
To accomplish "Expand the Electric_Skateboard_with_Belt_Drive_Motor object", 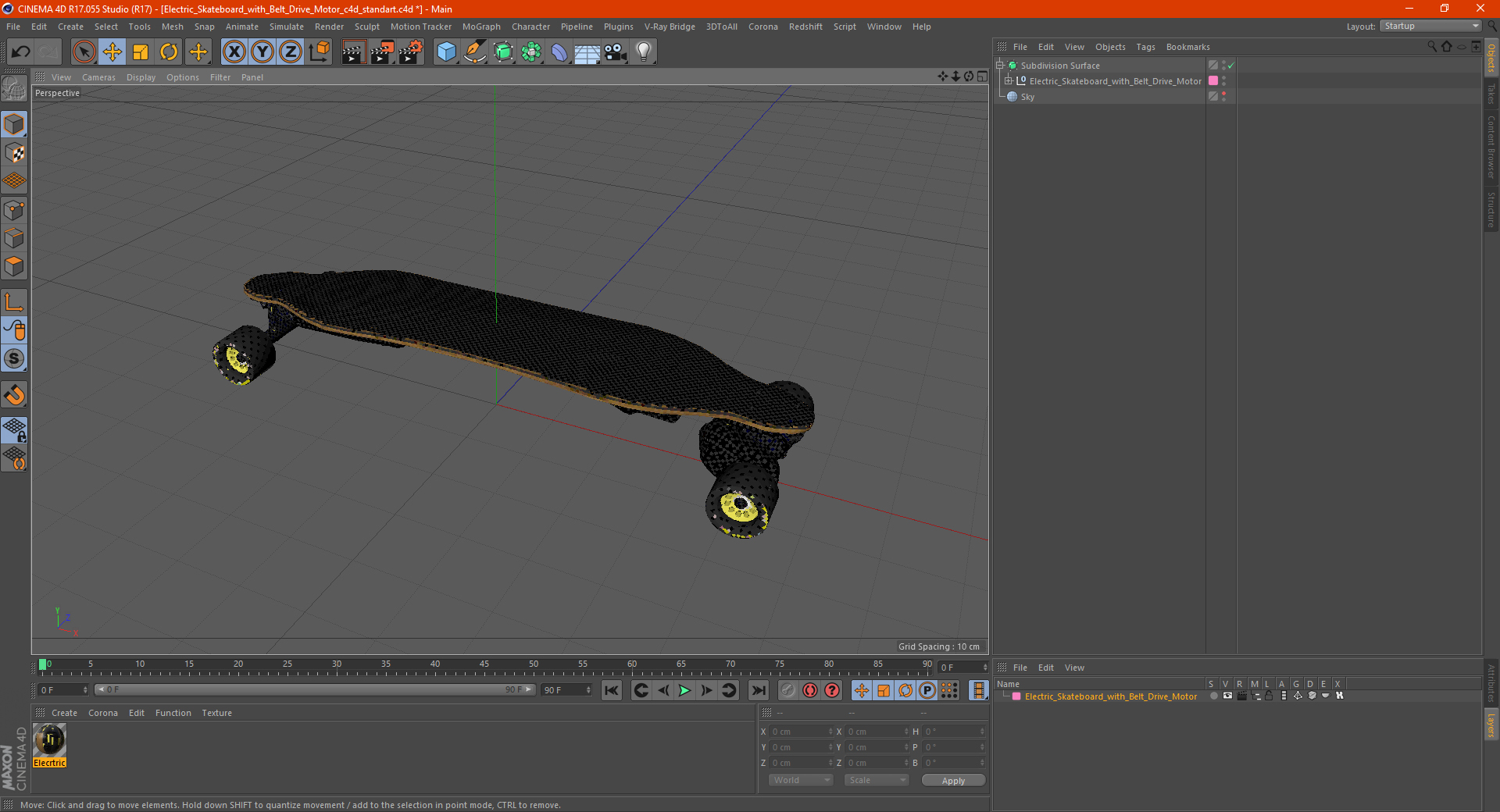I will (x=1008, y=81).
